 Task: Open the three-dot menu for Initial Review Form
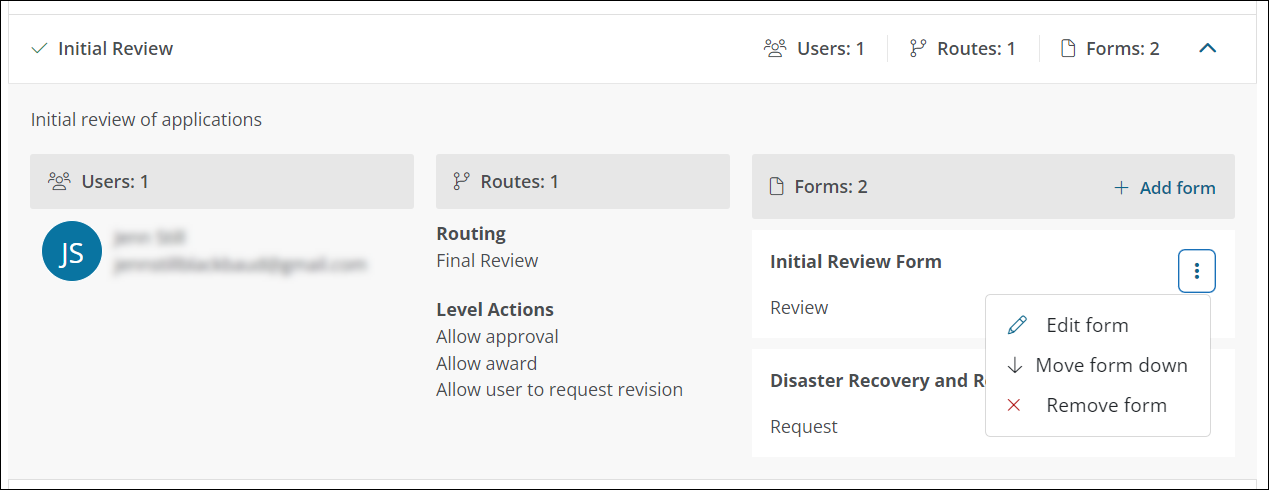pyautogui.click(x=1197, y=271)
